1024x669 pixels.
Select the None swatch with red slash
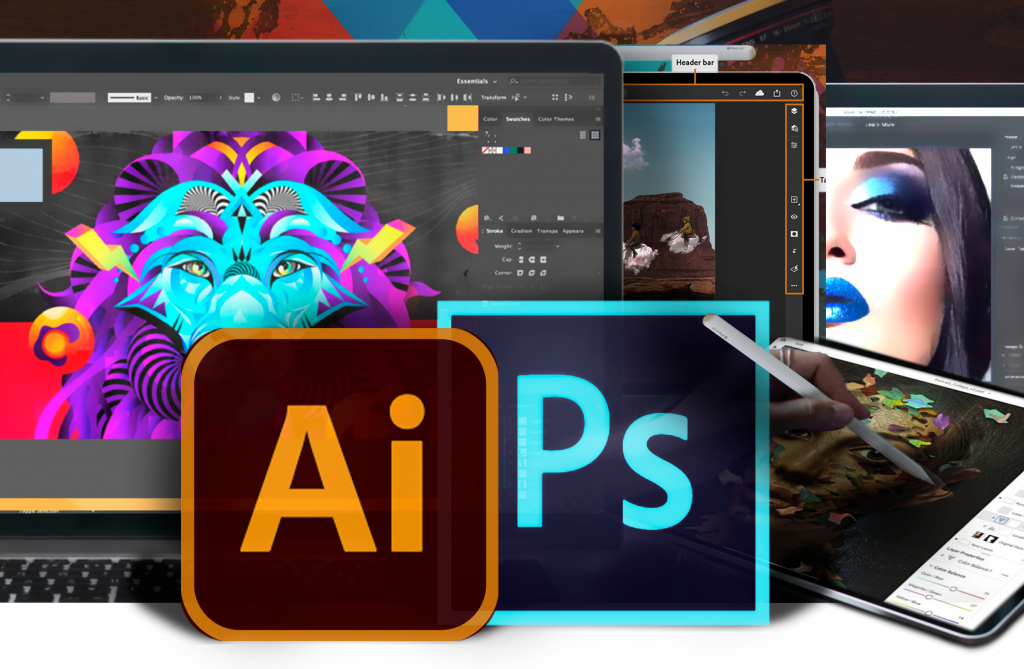(x=485, y=150)
